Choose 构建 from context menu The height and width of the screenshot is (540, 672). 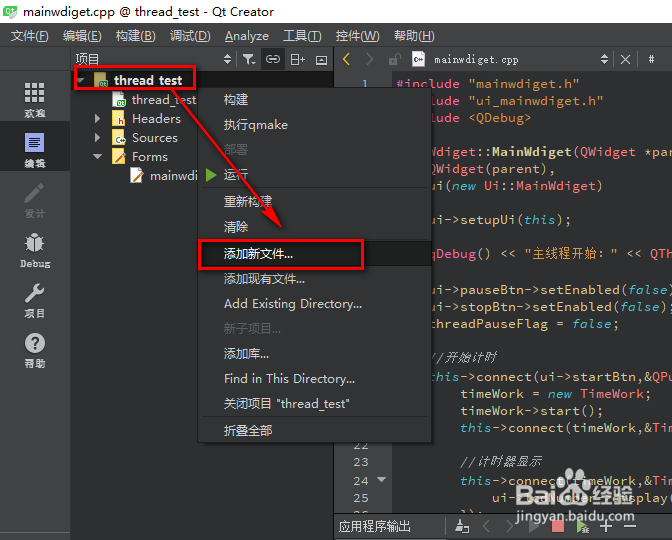pos(314,100)
